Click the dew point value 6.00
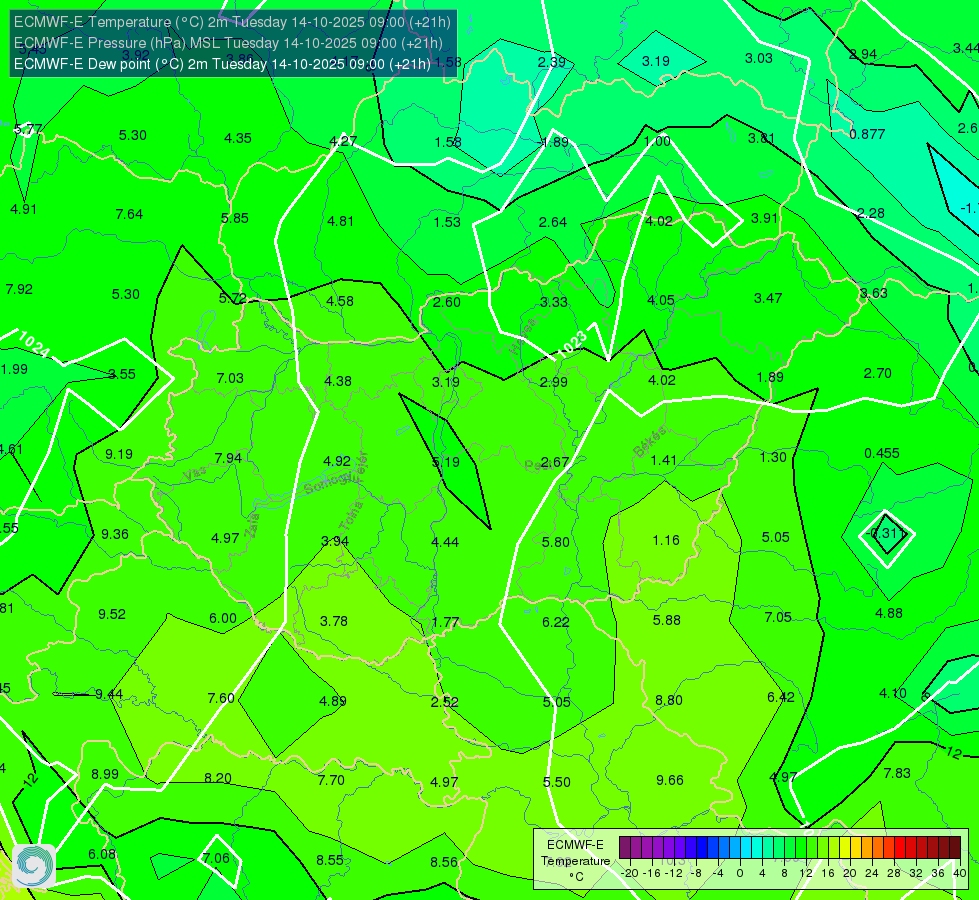The width and height of the screenshot is (979, 900). click(x=223, y=618)
